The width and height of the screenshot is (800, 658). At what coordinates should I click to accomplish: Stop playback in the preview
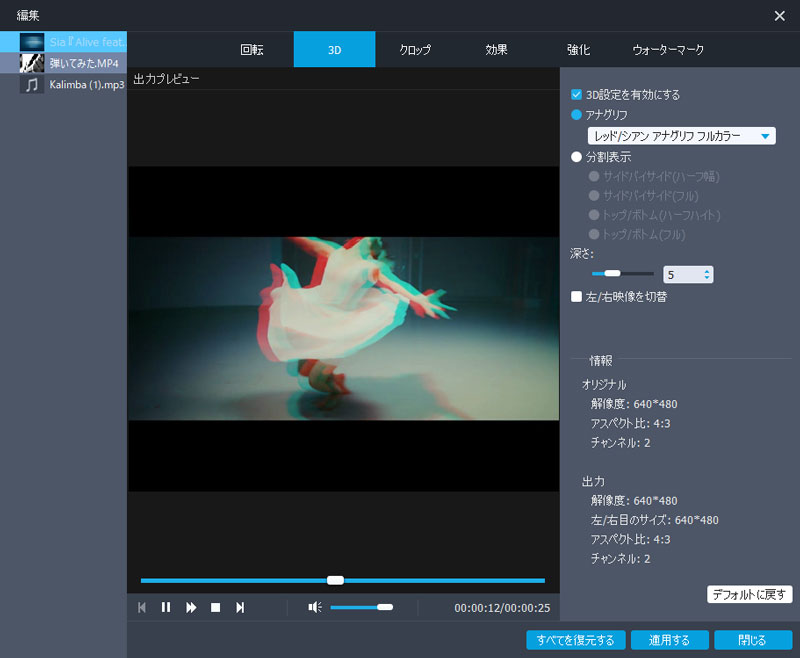[215, 607]
